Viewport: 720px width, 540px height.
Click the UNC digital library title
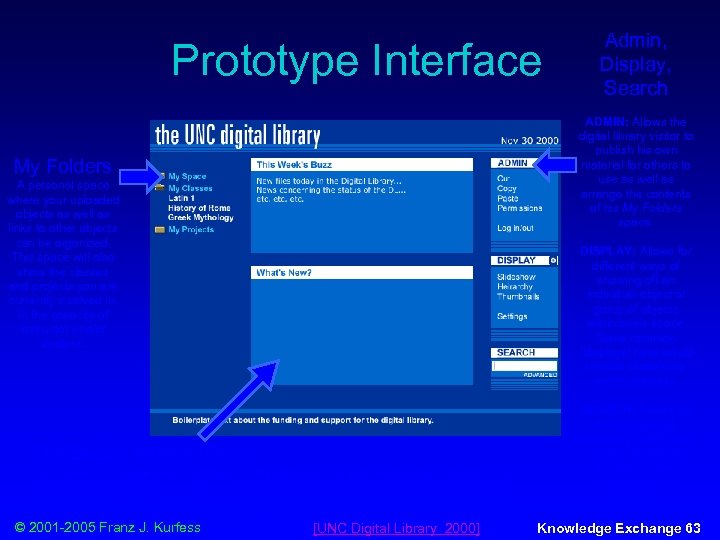tap(237, 135)
